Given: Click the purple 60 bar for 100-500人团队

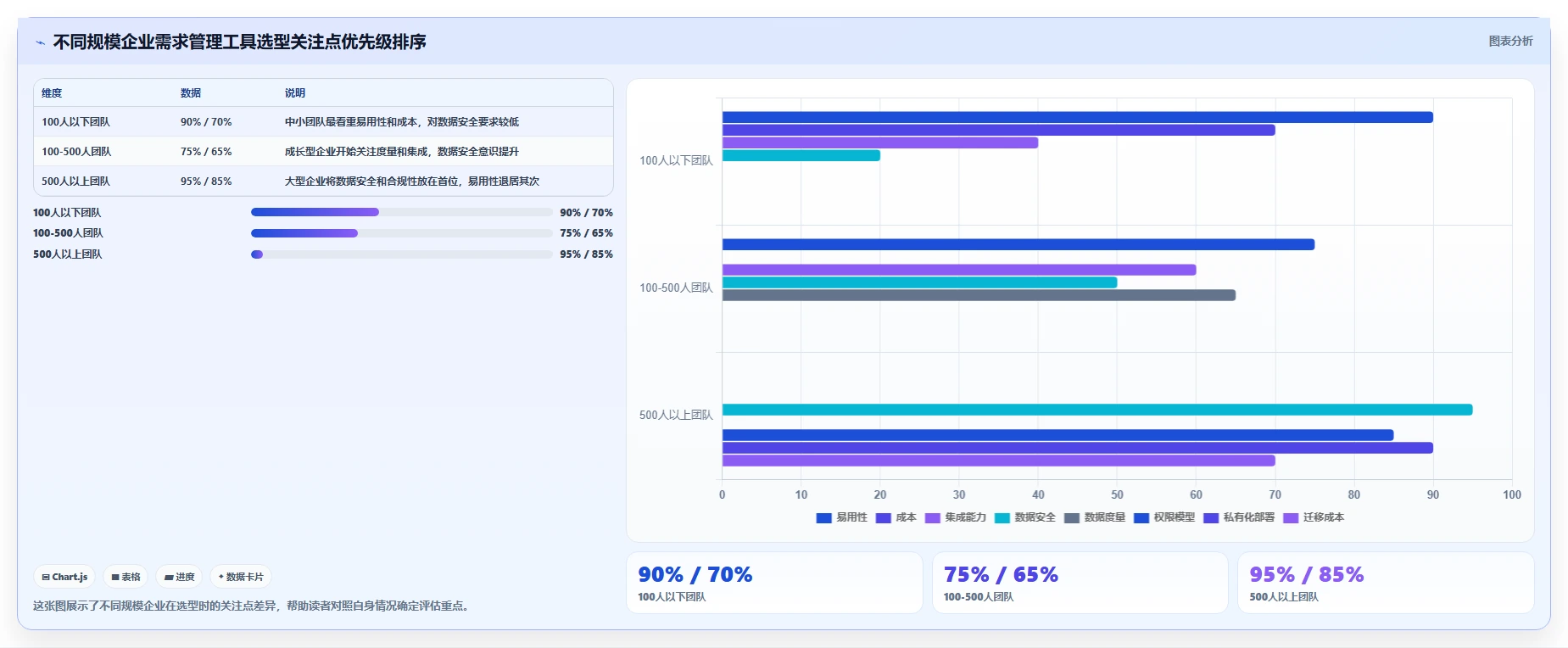Looking at the screenshot, I should coord(959,270).
